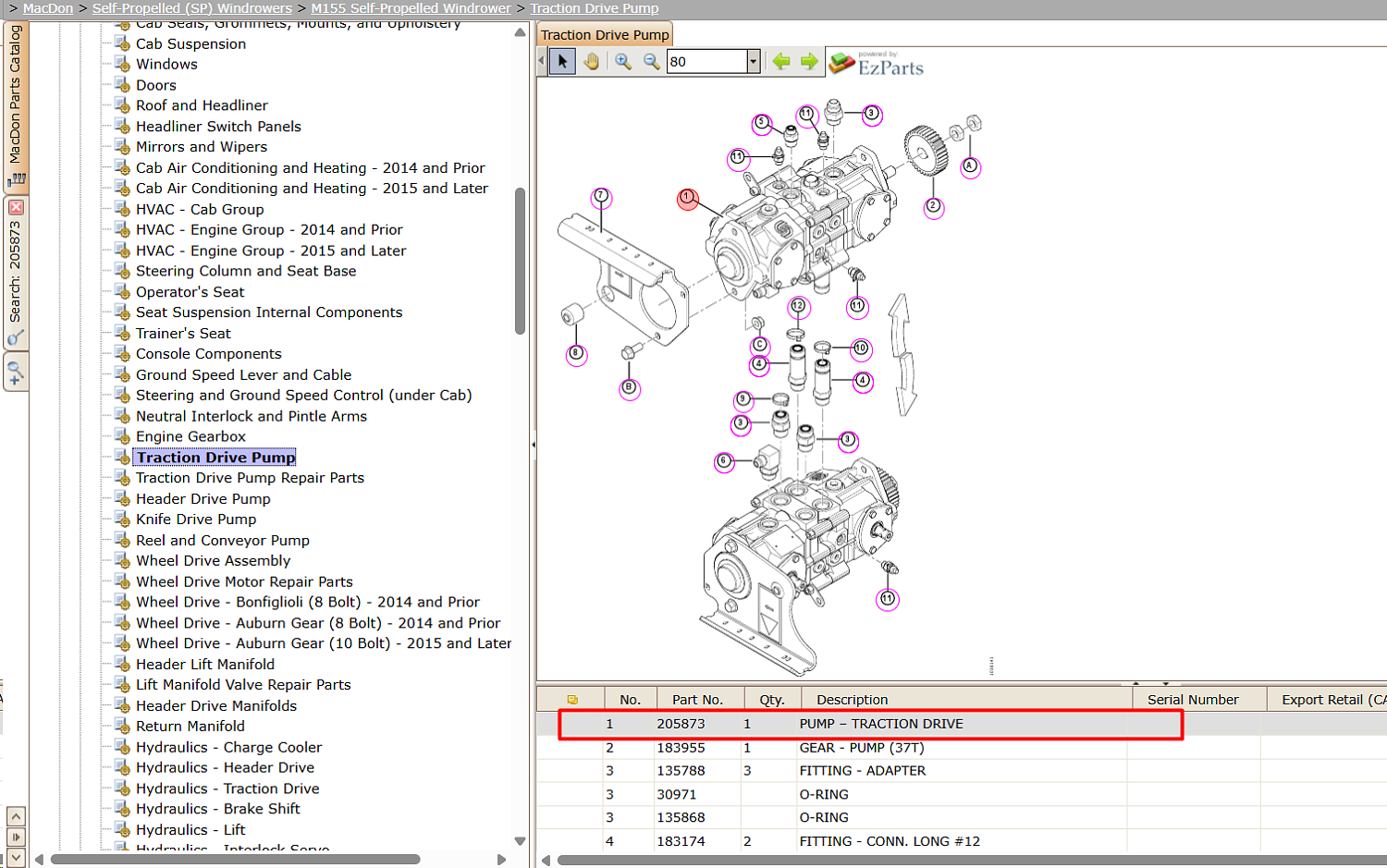Select part number 183174 cell
The height and width of the screenshot is (868, 1387).
click(x=681, y=841)
